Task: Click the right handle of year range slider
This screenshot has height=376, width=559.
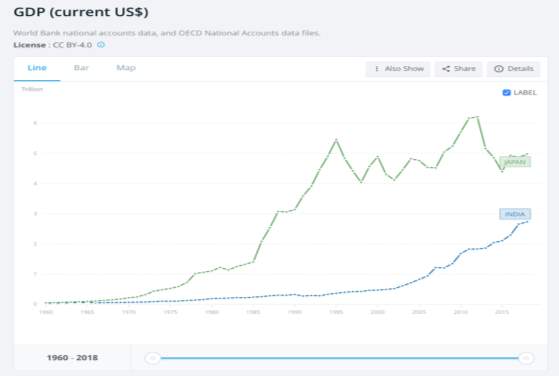Action: (x=526, y=358)
